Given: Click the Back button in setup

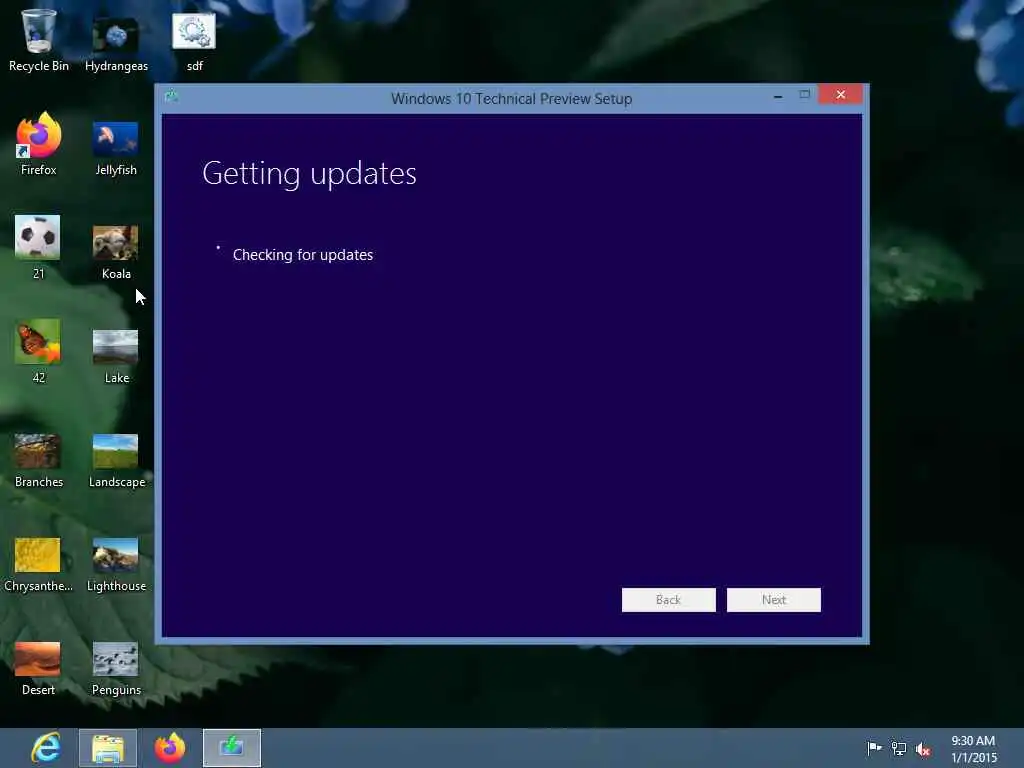Looking at the screenshot, I should point(669,600).
